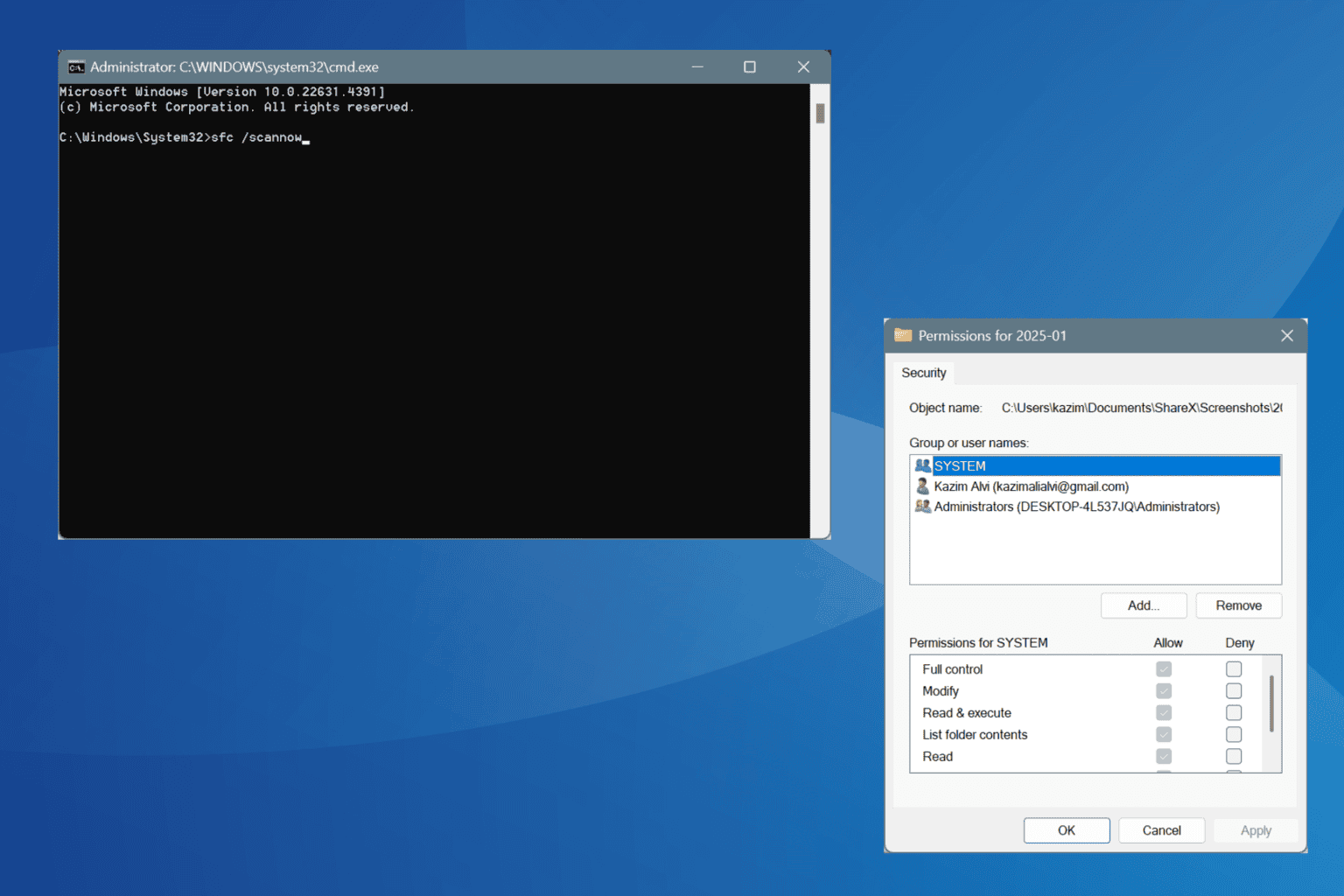Click the Command Prompt scrollbar thumb
Screen dimensions: 1344x896
[x=820, y=114]
